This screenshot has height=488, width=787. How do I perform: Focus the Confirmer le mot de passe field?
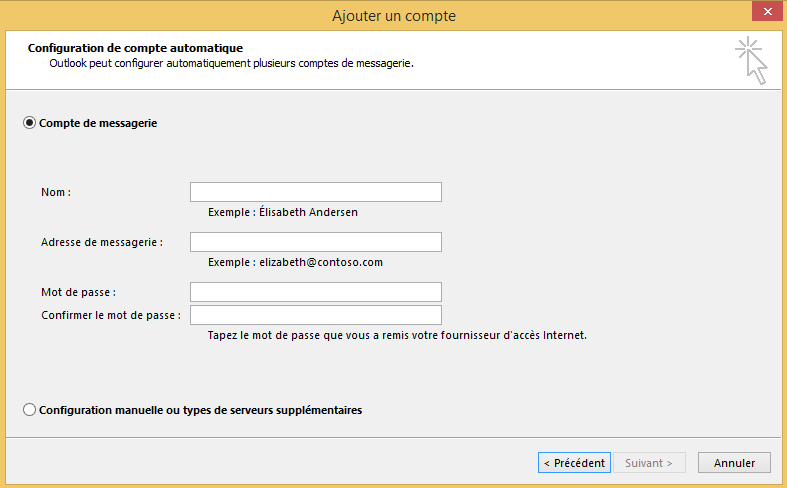coord(315,315)
